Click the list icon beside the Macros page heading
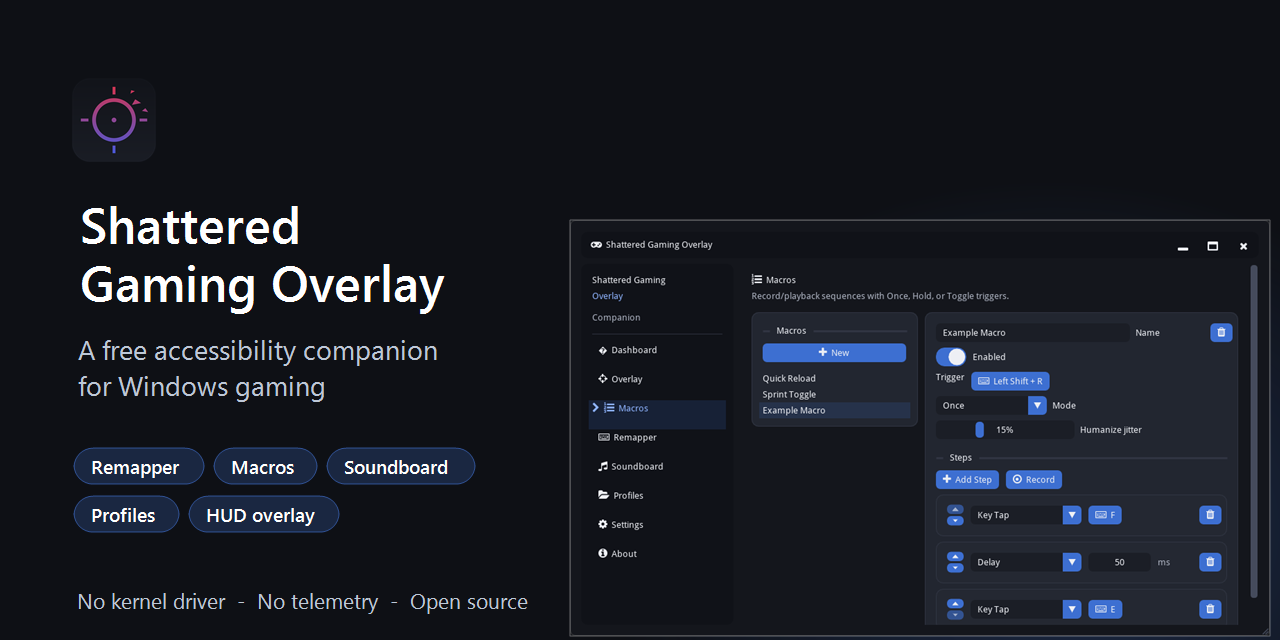 757,280
